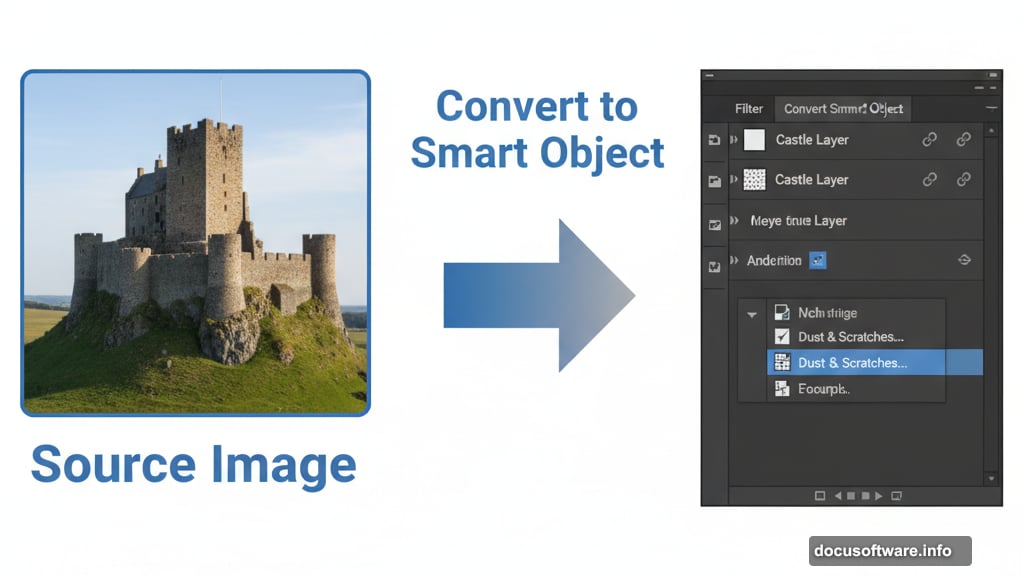Toggle the first smart filter above Dust & Scratches
1024x576 pixels.
tap(782, 312)
